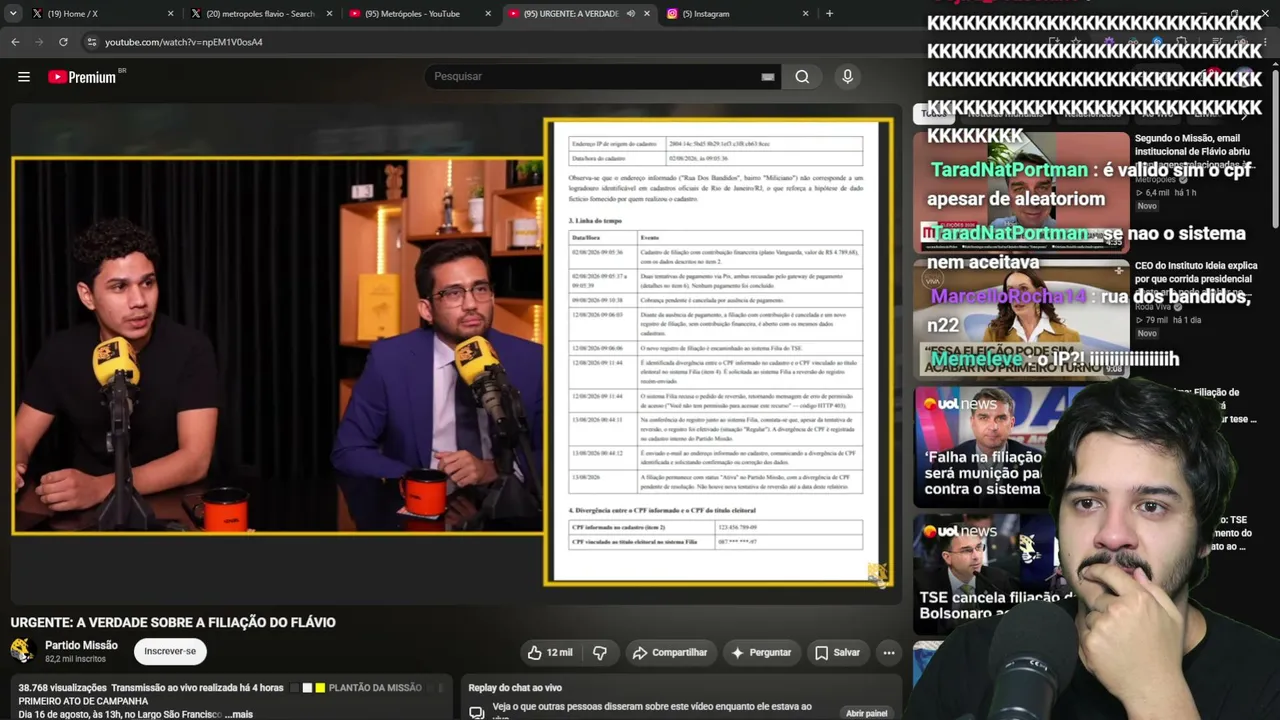Start voice search with the microphone
The width and height of the screenshot is (1280, 720).
pyautogui.click(x=847, y=77)
